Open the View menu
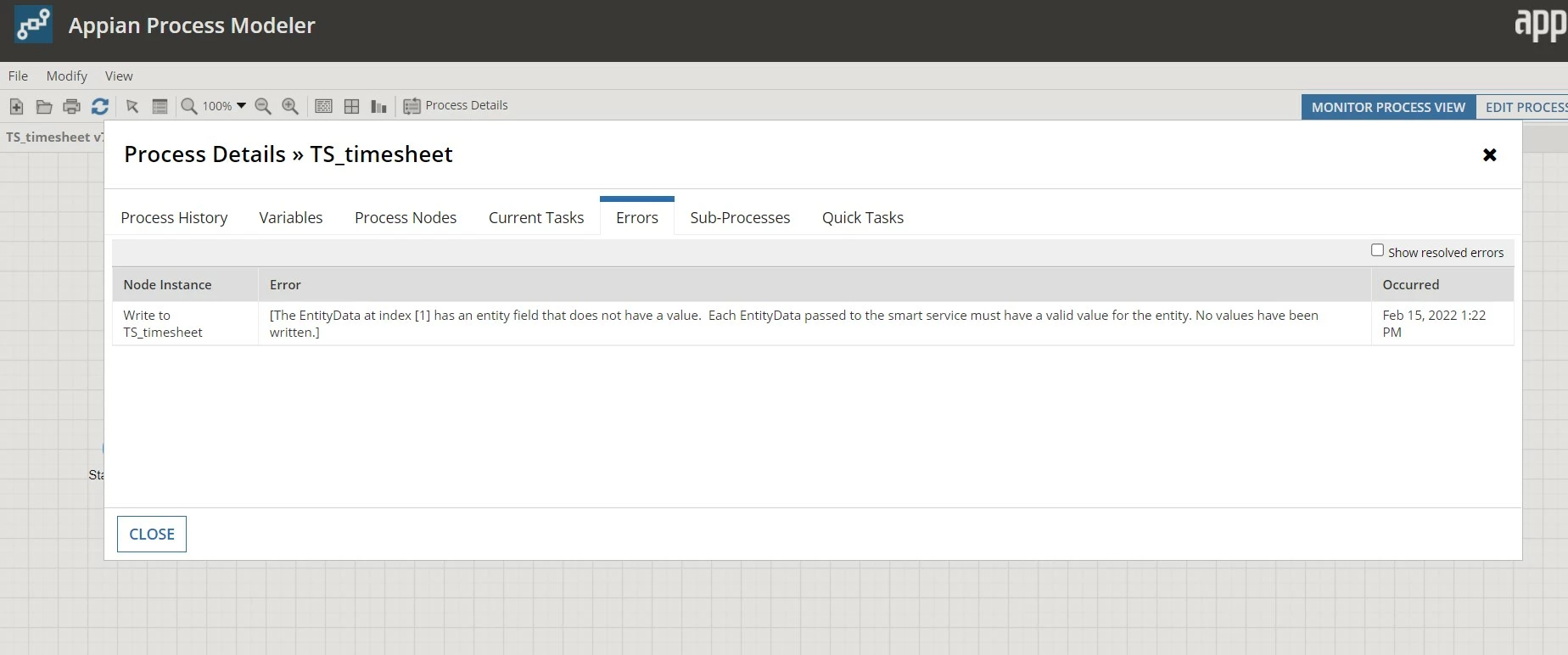This screenshot has width=1568, height=655. click(x=119, y=76)
